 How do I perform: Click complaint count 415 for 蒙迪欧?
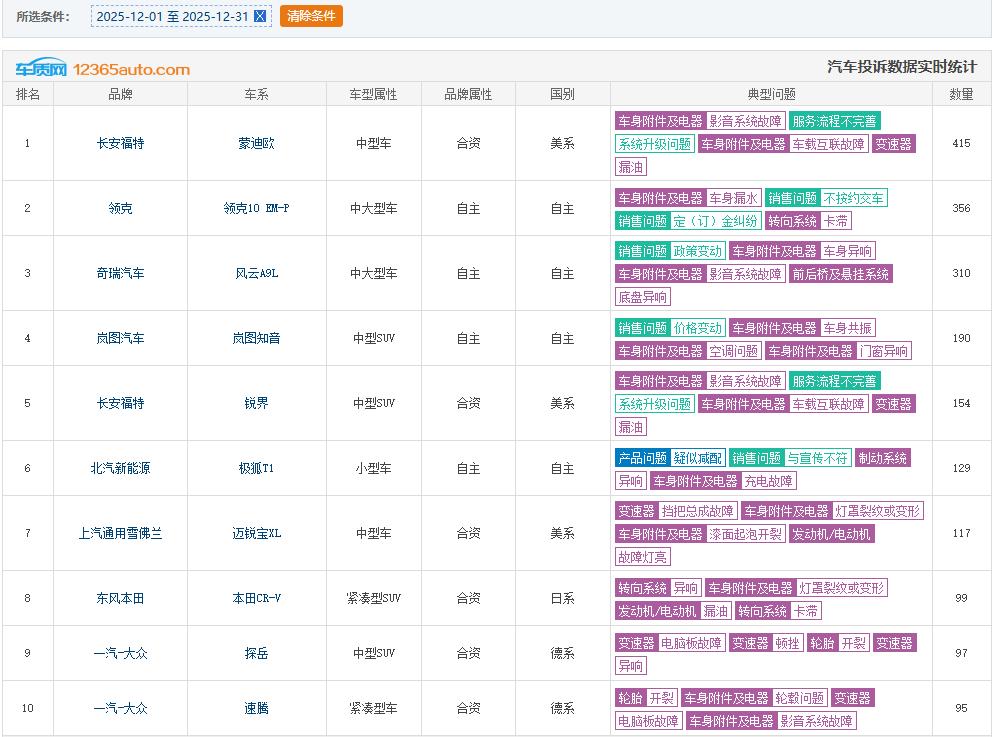(x=961, y=144)
